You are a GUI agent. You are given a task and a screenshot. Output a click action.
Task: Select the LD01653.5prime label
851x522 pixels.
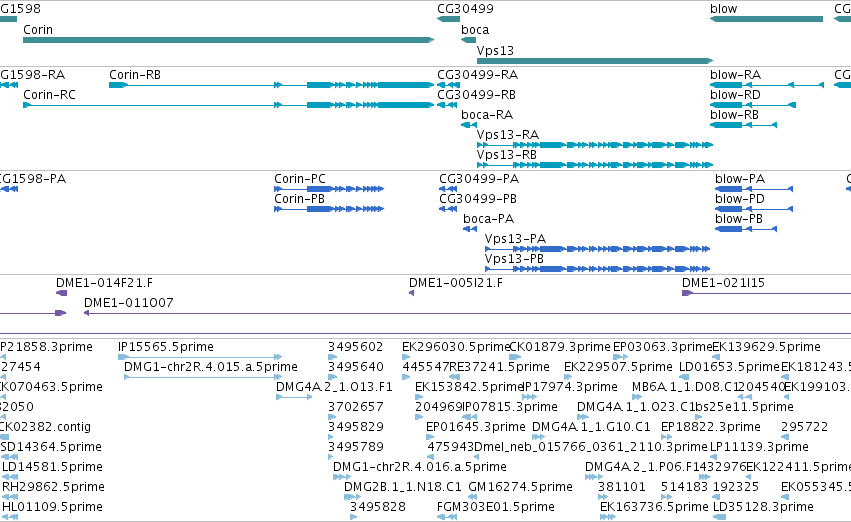point(729,367)
